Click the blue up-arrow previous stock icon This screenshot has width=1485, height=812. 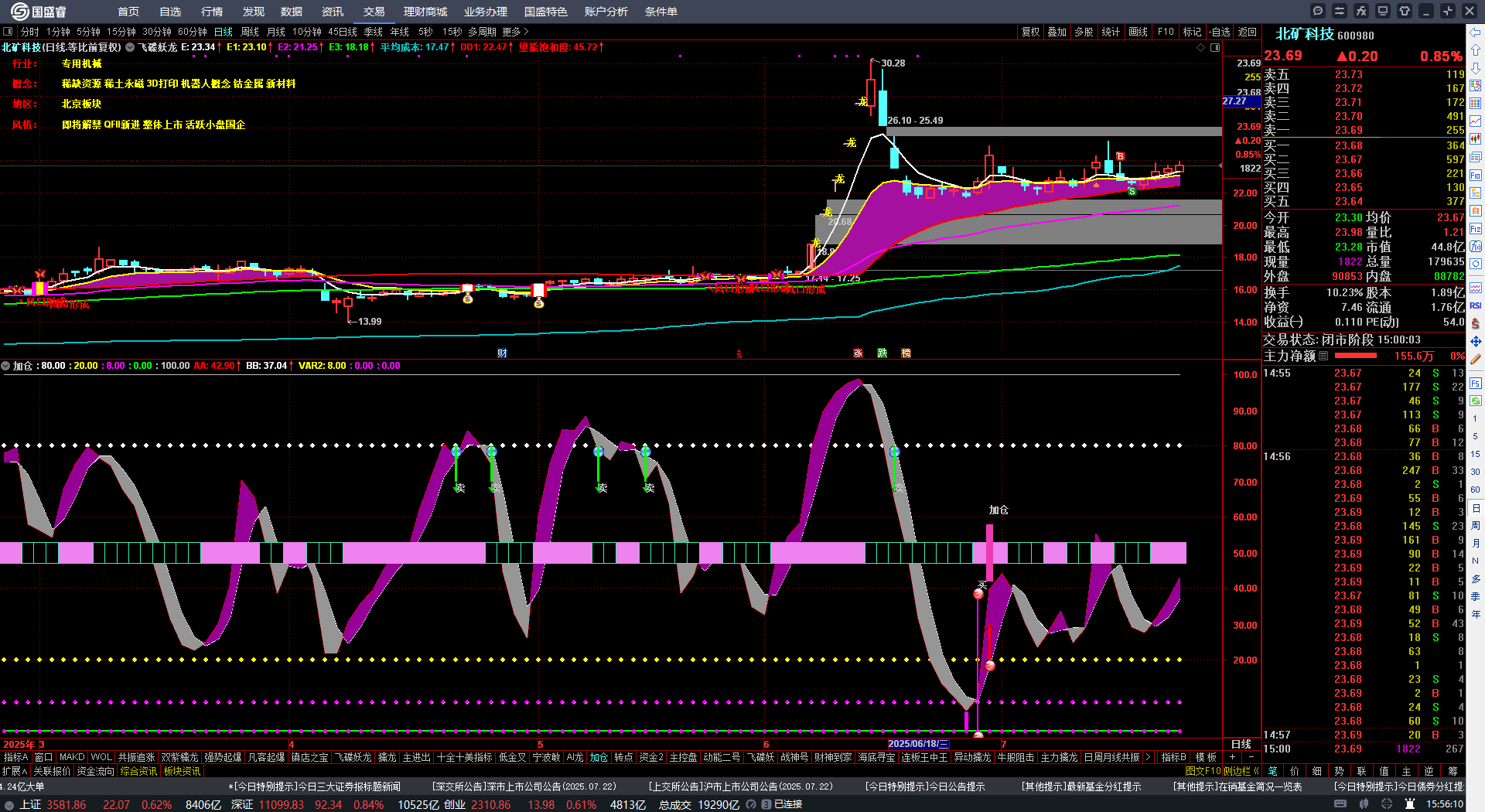(1476, 50)
